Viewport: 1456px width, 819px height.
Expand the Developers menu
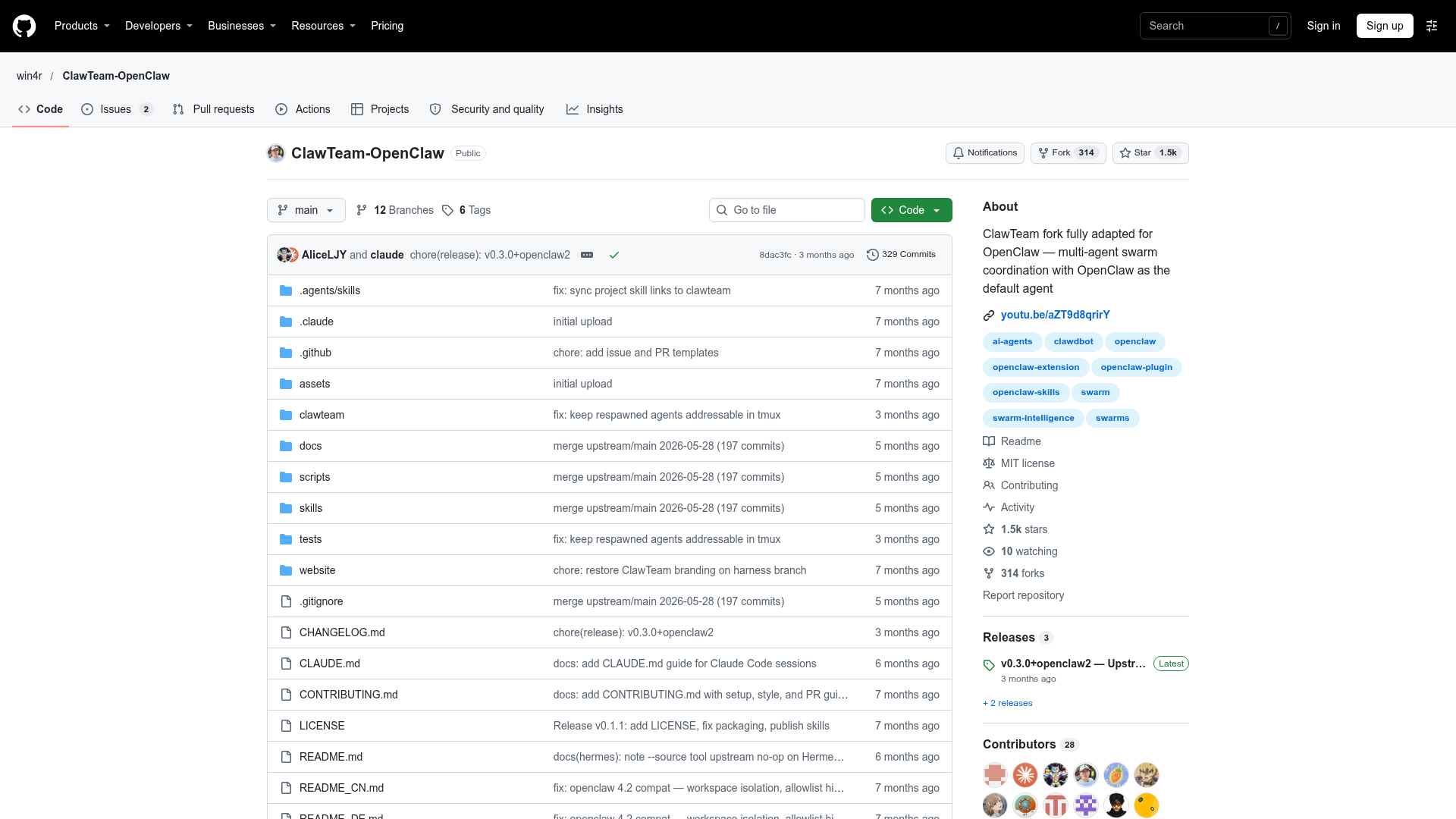[158, 26]
